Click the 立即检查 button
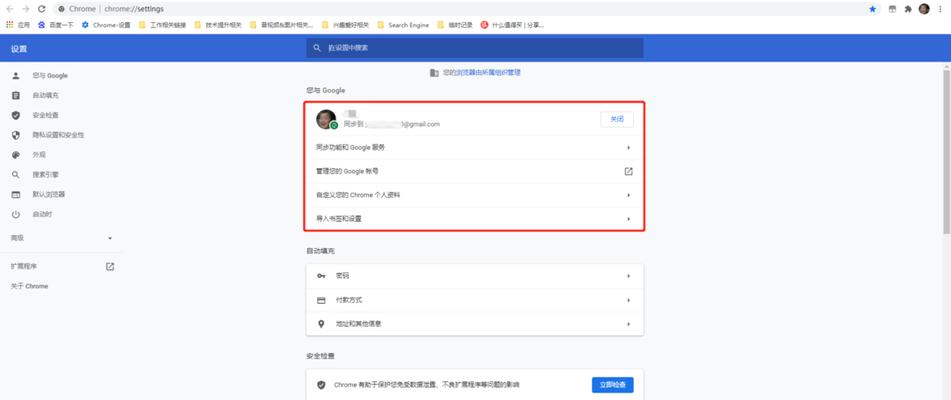Screen dimensions: 951x400 (x=613, y=385)
